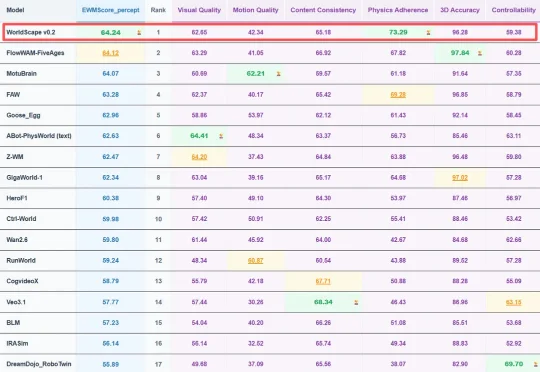
Task: Select the FlowWAM-FiveAges model name
Action: 35,53
